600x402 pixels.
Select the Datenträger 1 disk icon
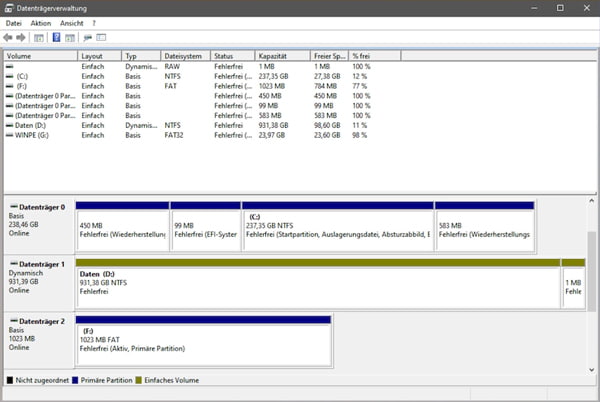[13, 264]
